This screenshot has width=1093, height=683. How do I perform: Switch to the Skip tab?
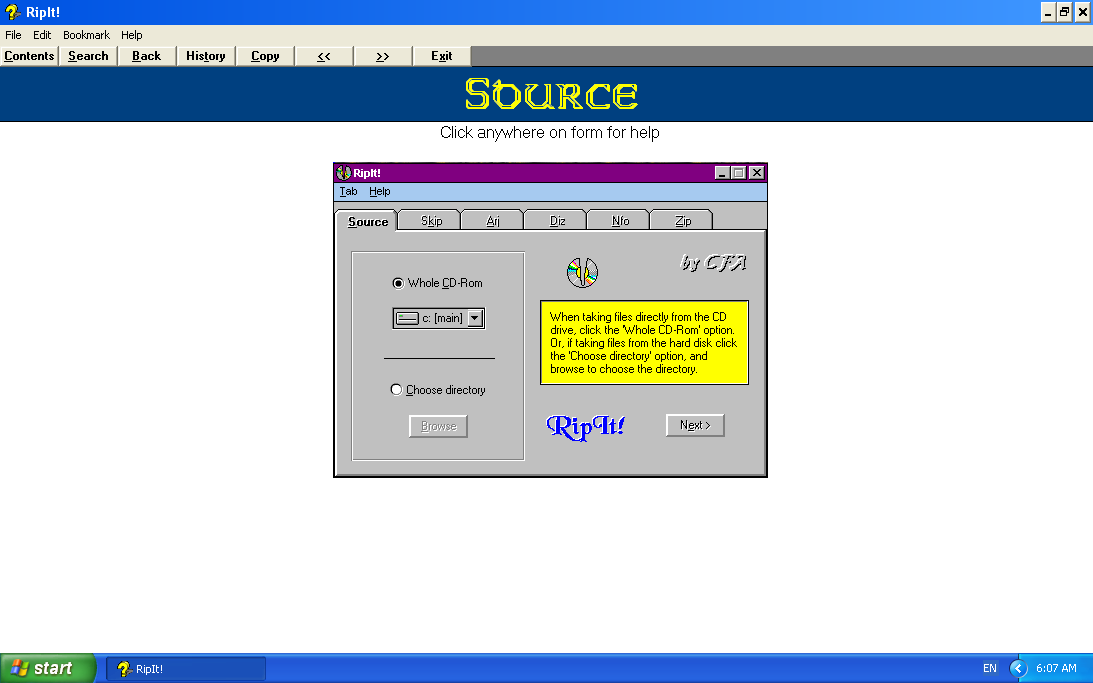coord(431,221)
